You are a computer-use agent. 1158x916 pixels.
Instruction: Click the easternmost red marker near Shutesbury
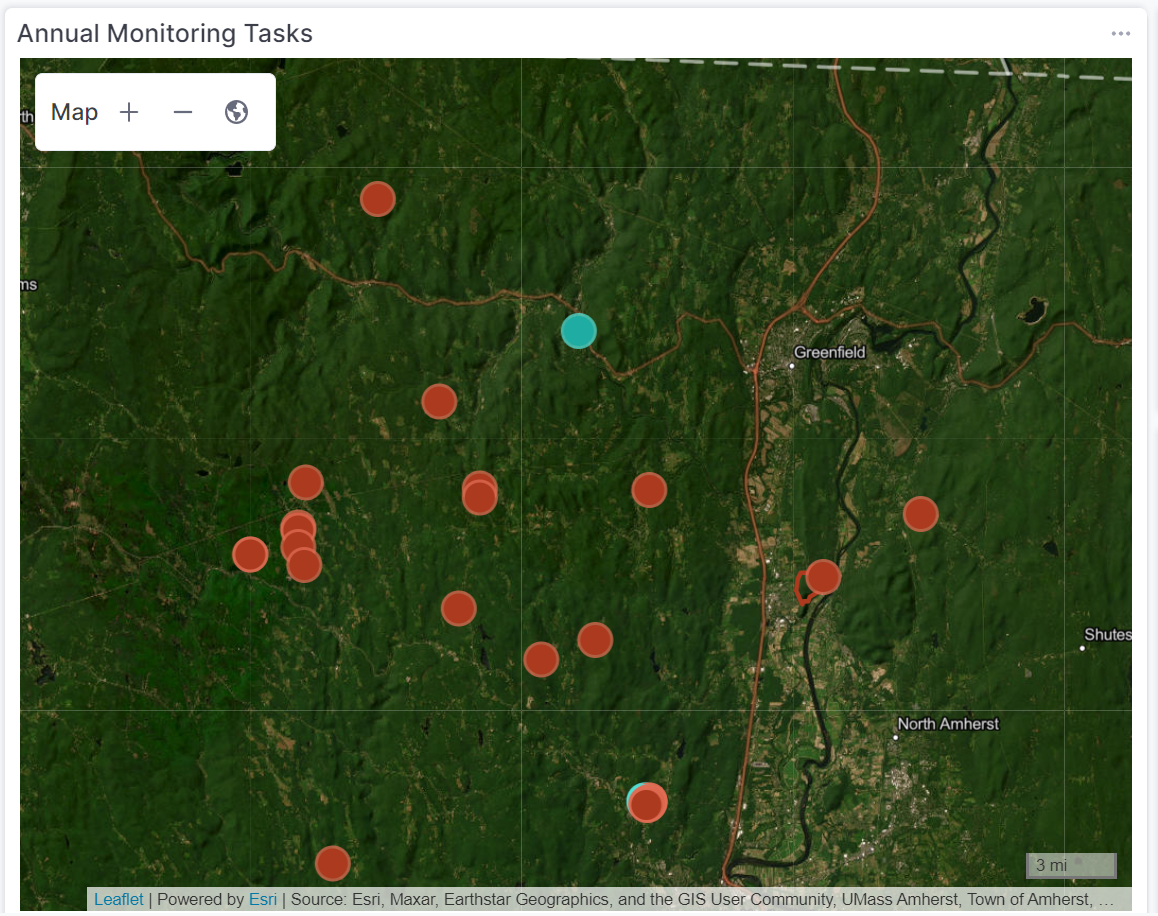tap(920, 513)
